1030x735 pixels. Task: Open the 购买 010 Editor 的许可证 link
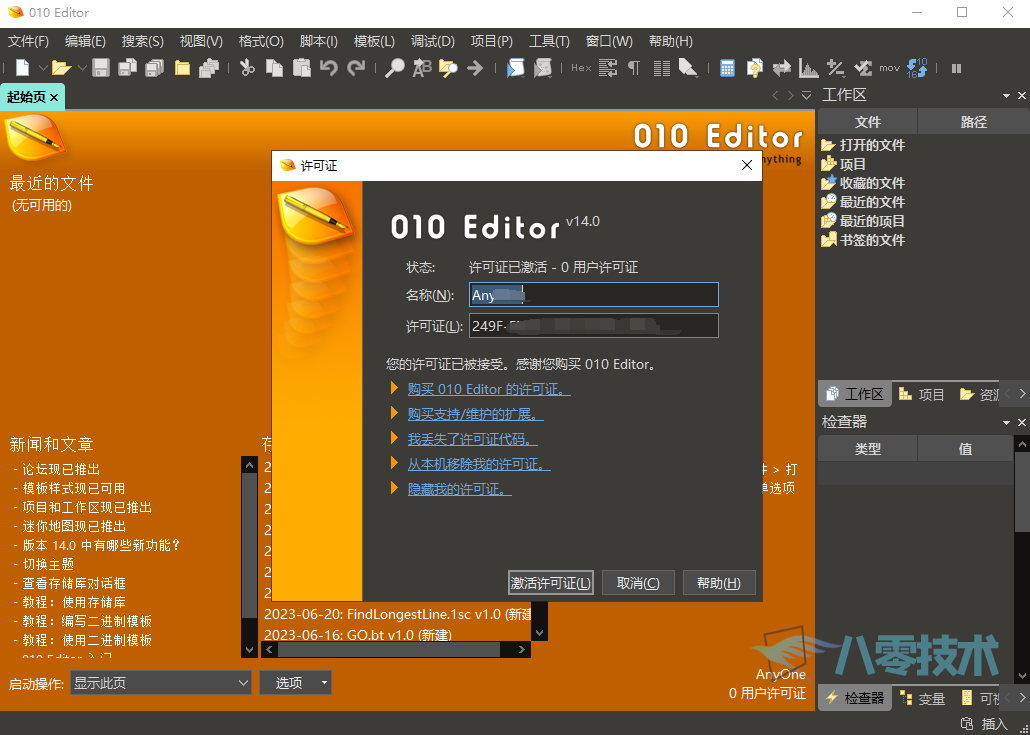pyautogui.click(x=489, y=389)
